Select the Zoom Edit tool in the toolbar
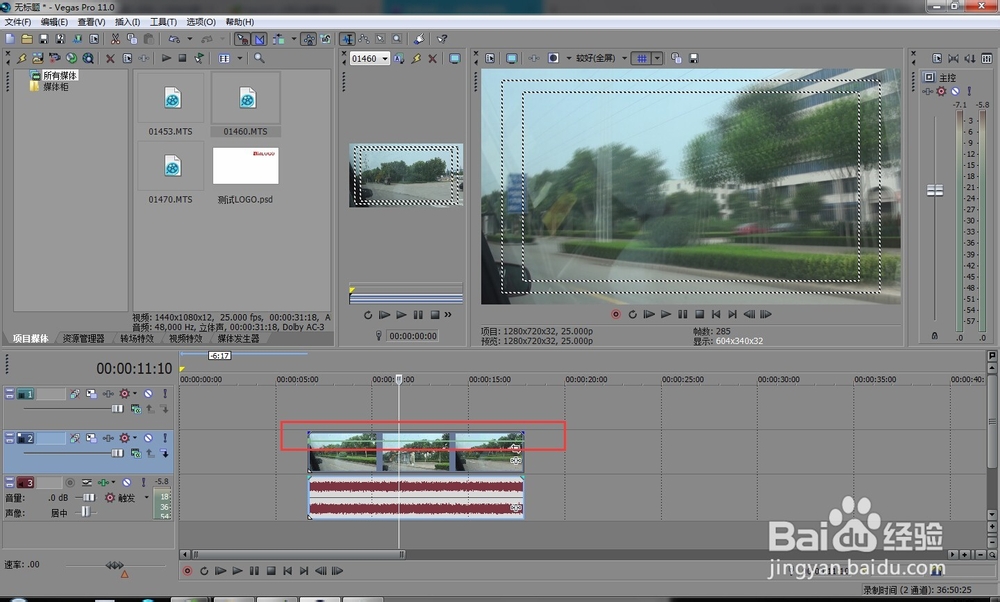The height and width of the screenshot is (602, 1000). click(397, 39)
